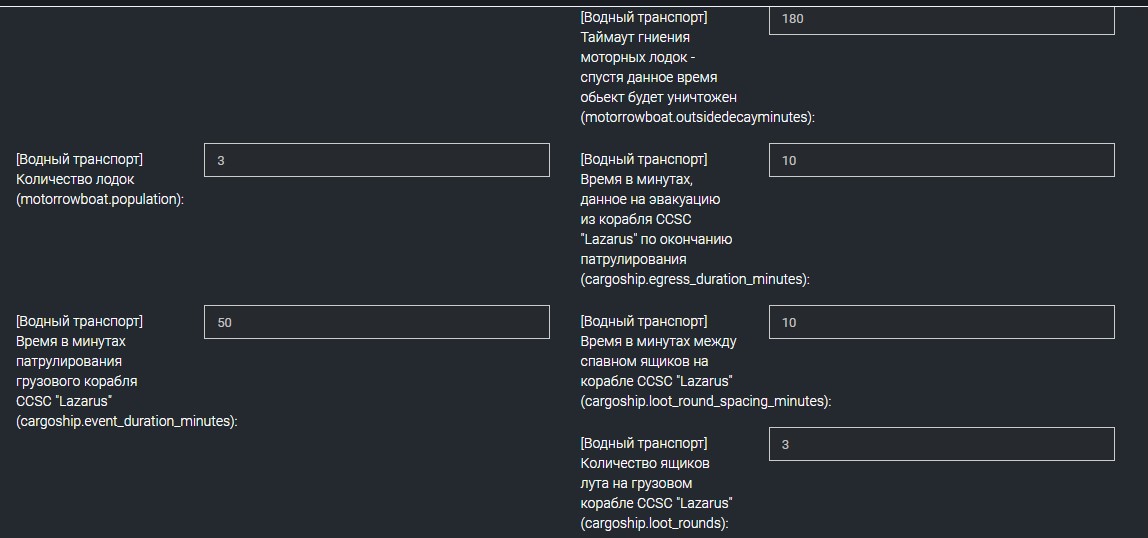Click the "между спавном ящиков" label text
Screen dimensions: 1148x538
[658, 351]
